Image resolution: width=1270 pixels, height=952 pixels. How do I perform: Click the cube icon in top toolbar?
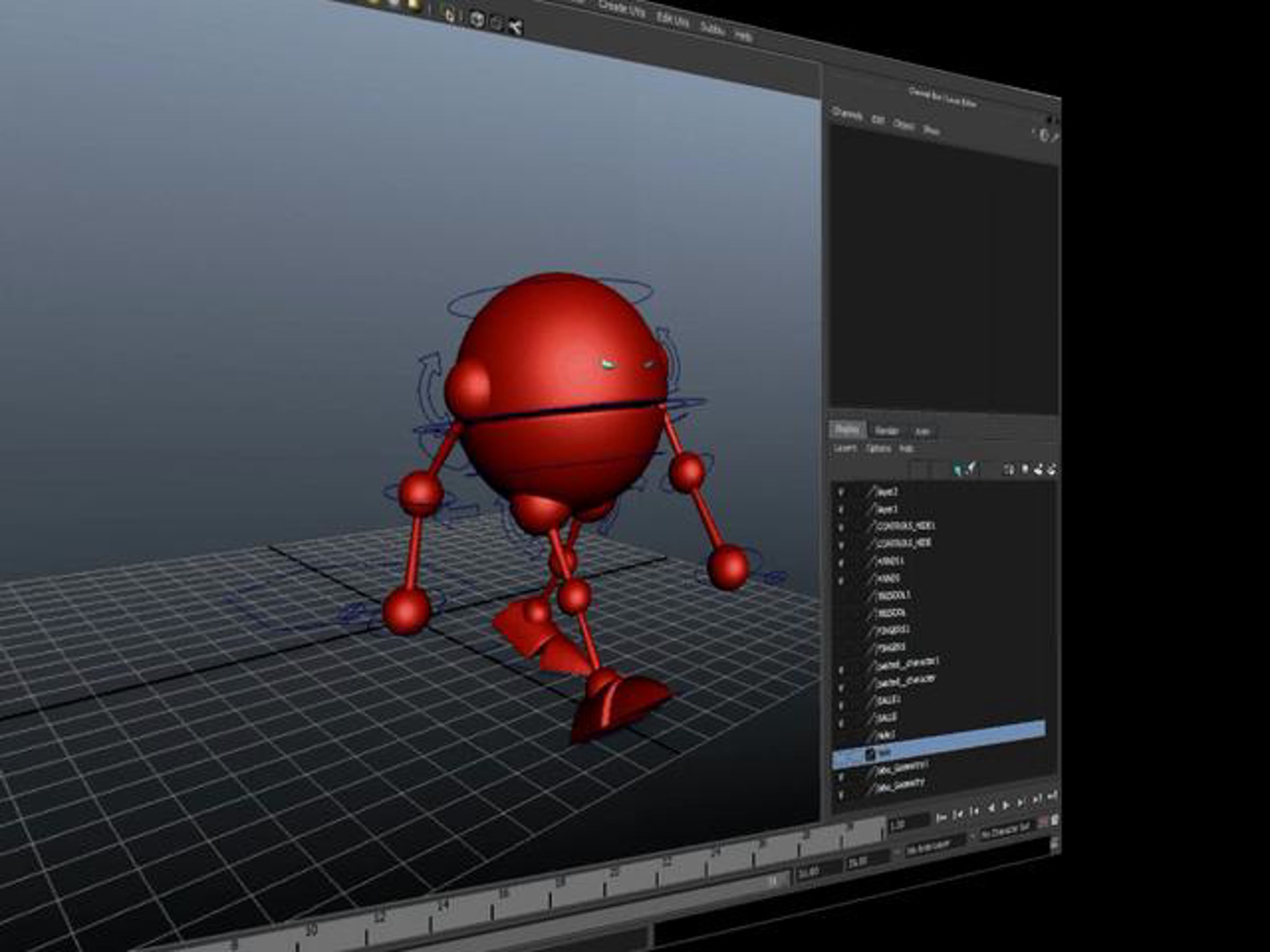click(x=477, y=20)
